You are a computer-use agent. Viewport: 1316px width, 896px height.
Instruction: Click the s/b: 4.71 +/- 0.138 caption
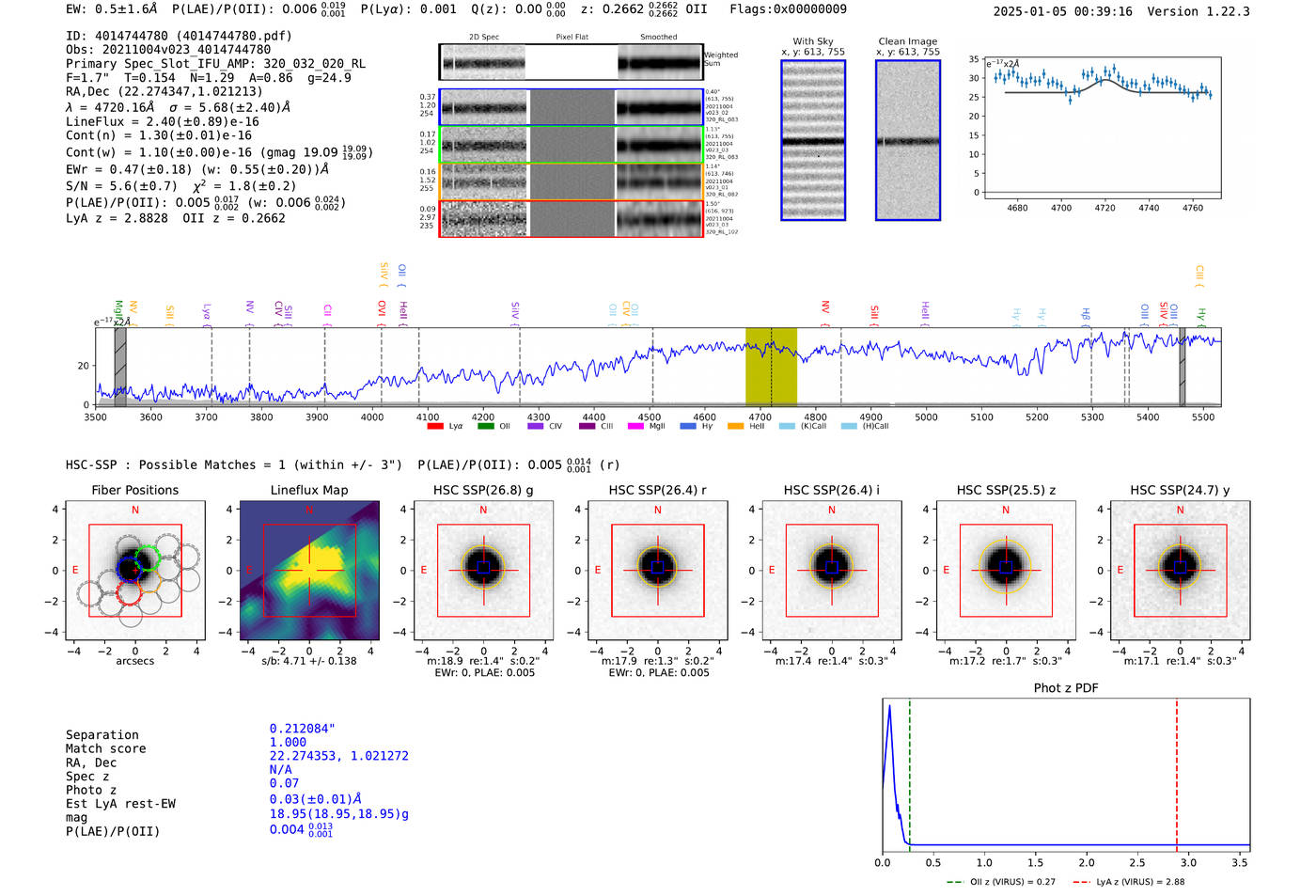point(309,661)
